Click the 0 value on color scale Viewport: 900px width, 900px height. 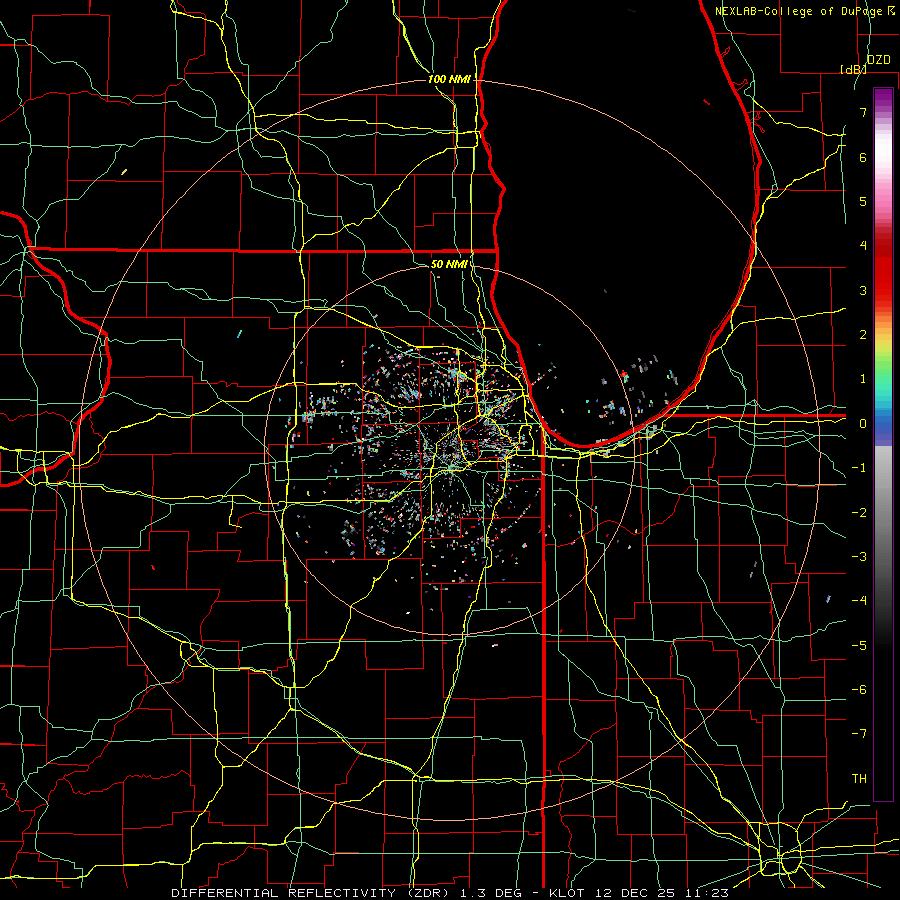pos(863,424)
